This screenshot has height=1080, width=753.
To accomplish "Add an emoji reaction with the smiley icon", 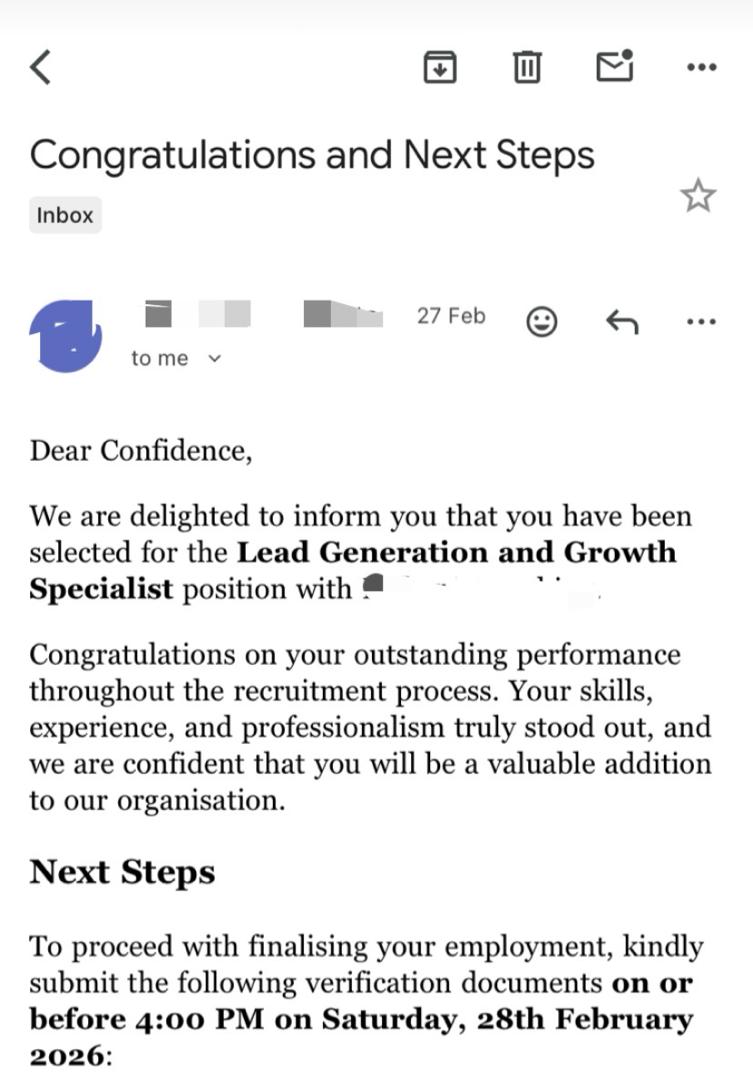I will (541, 322).
